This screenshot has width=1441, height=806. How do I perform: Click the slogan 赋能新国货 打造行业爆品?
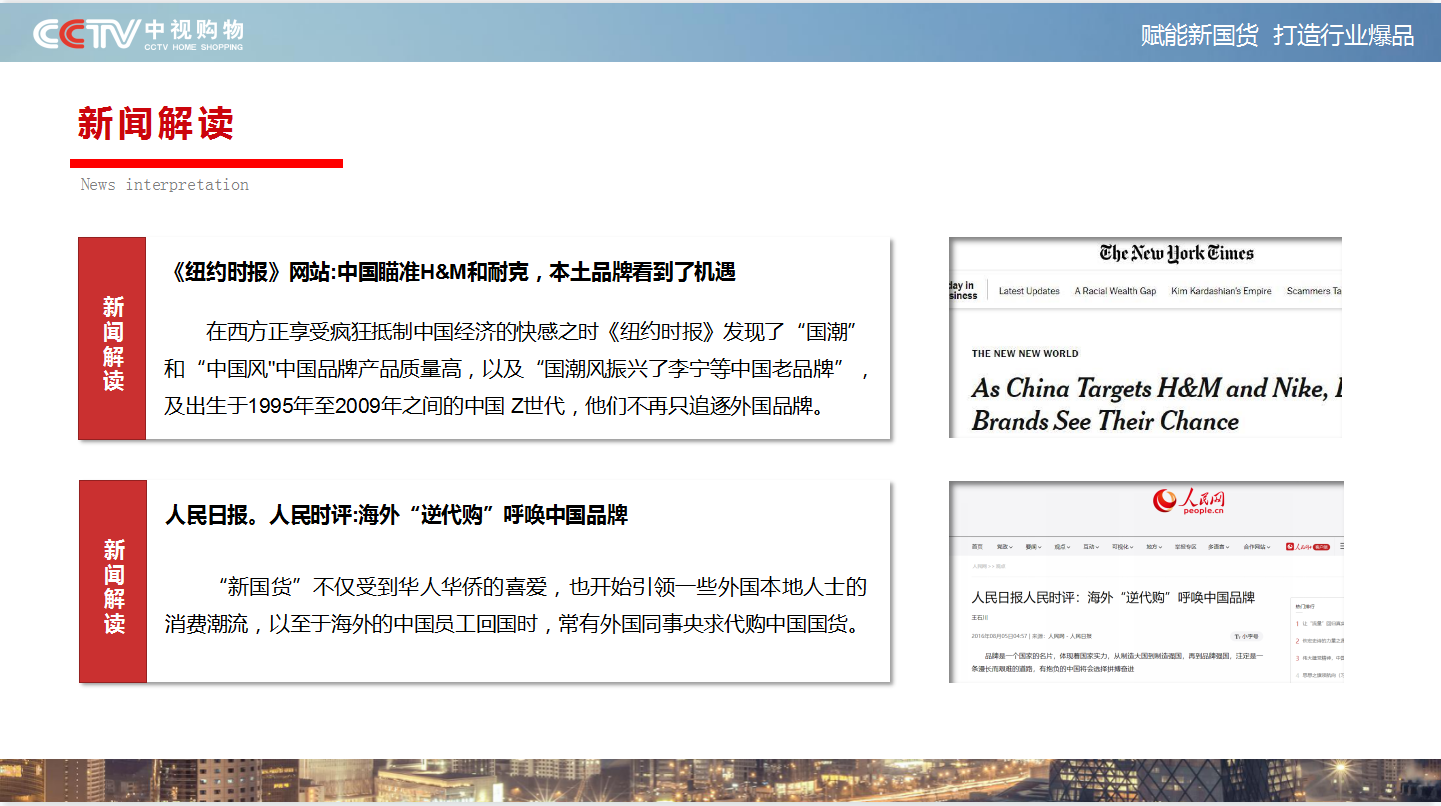click(x=1277, y=35)
